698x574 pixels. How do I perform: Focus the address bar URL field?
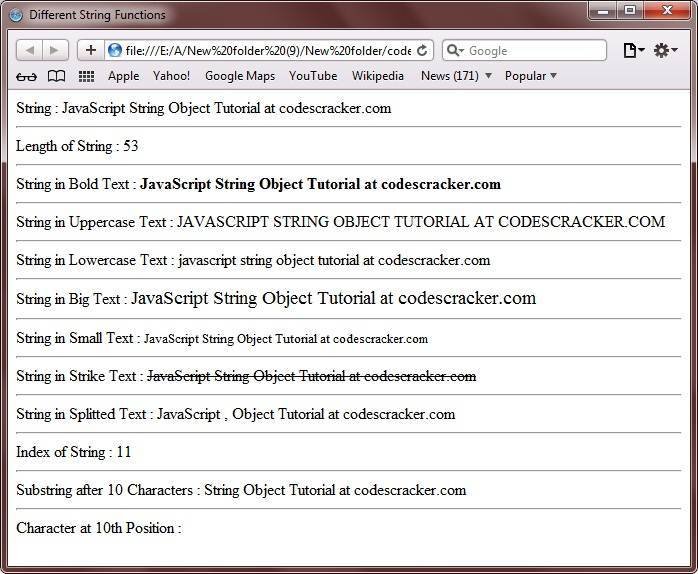pyautogui.click(x=267, y=51)
